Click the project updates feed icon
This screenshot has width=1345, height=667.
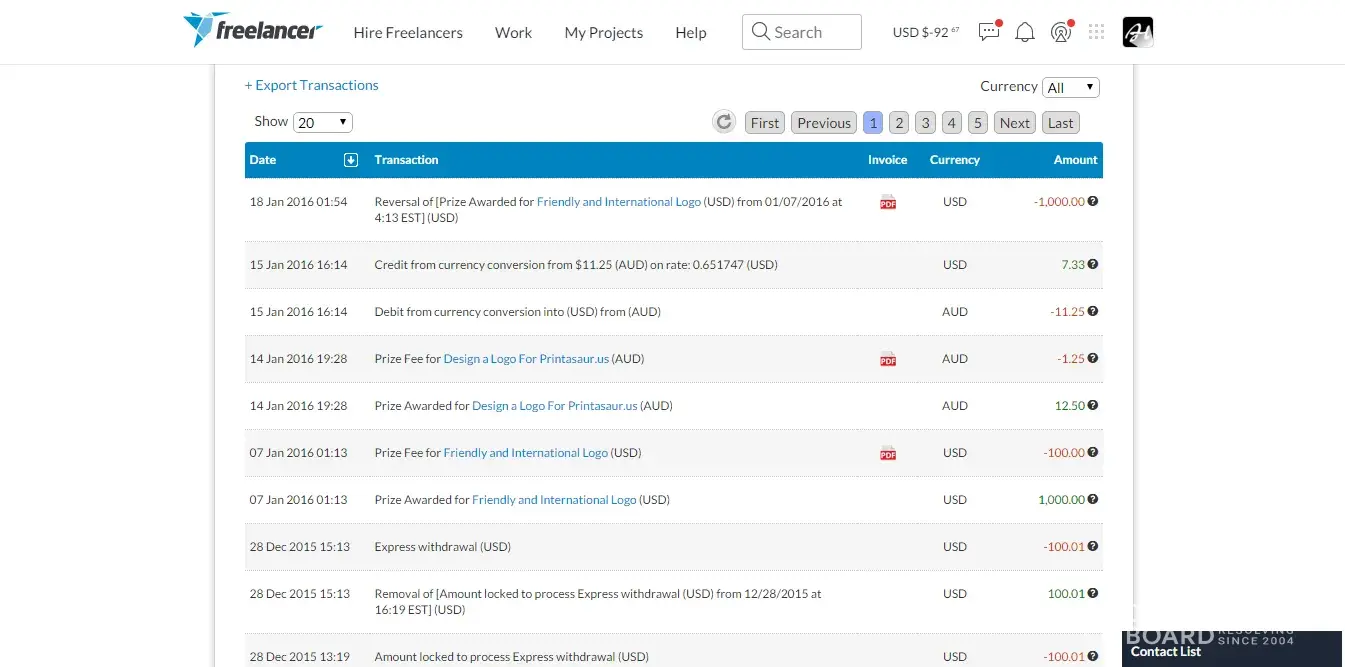tap(1060, 32)
